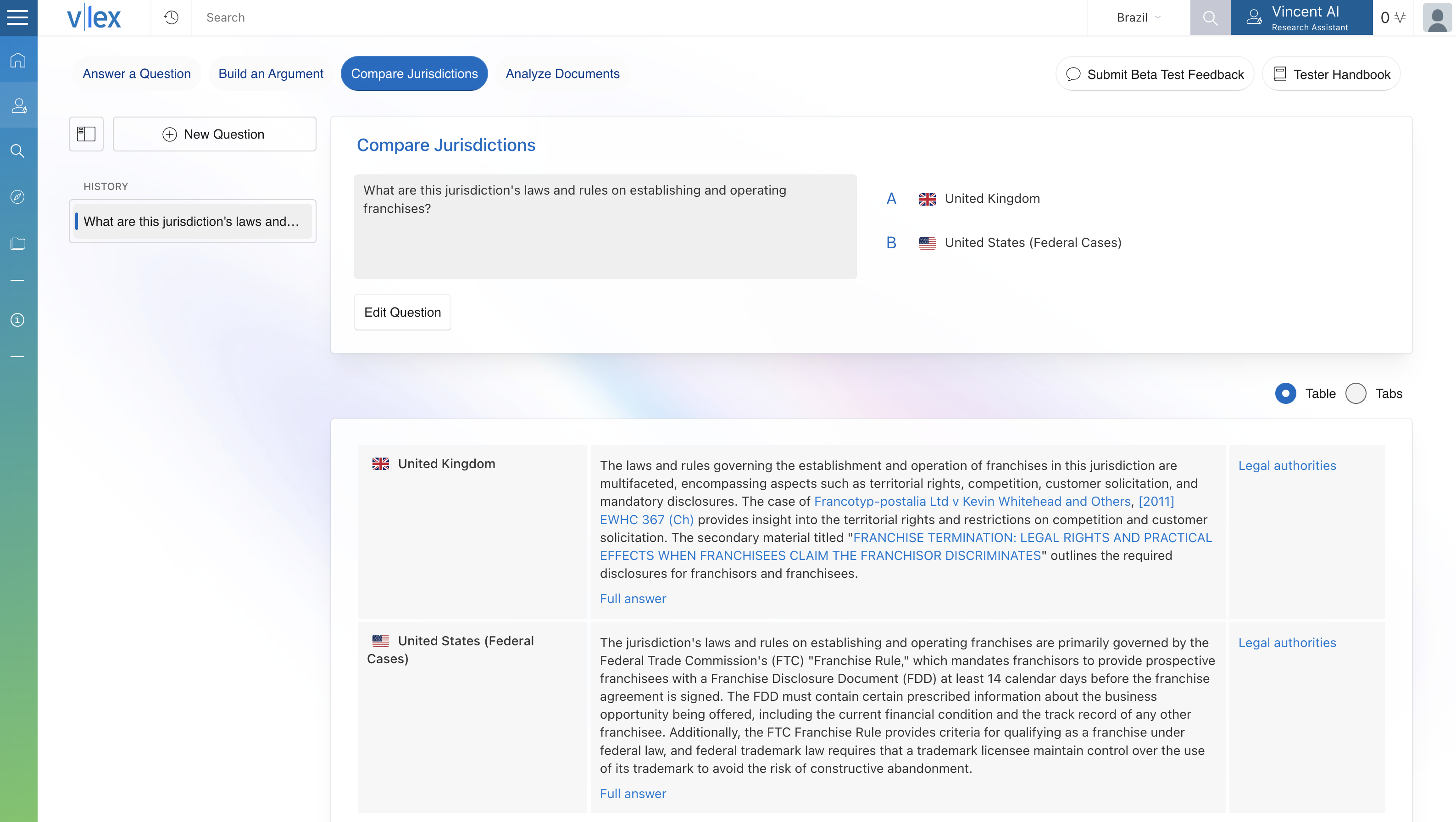Open Legal authorities for United Kingdom
Viewport: 1456px width, 822px height.
pos(1287,465)
